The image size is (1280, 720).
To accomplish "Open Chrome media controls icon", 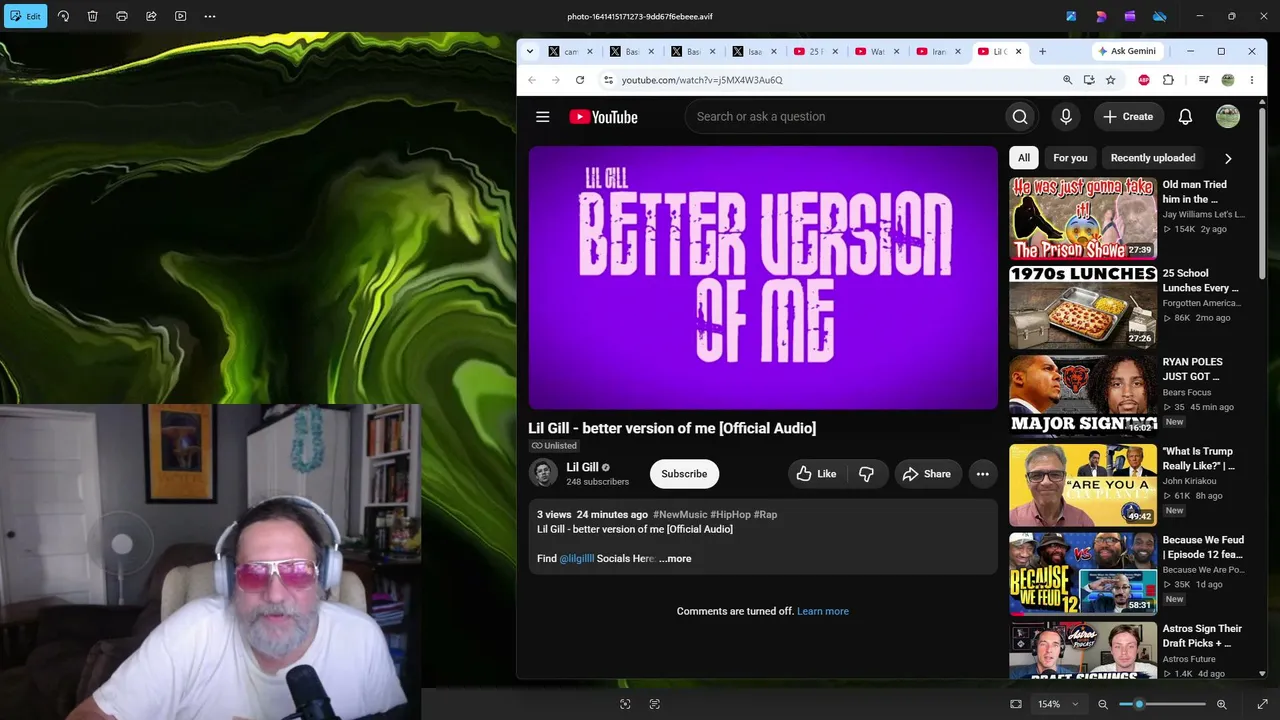I will [x=1204, y=80].
